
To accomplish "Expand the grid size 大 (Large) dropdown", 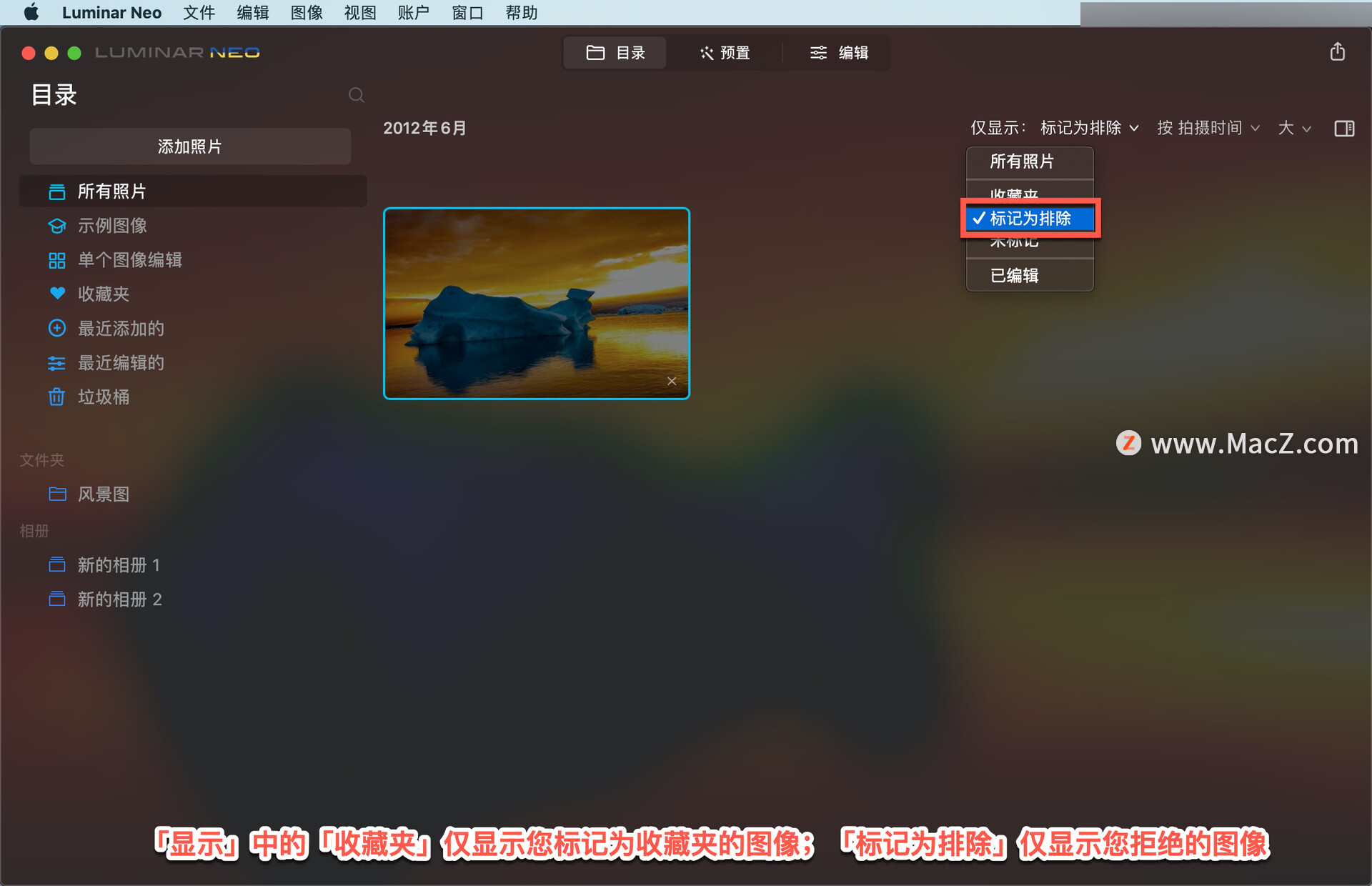I will tap(1294, 128).
